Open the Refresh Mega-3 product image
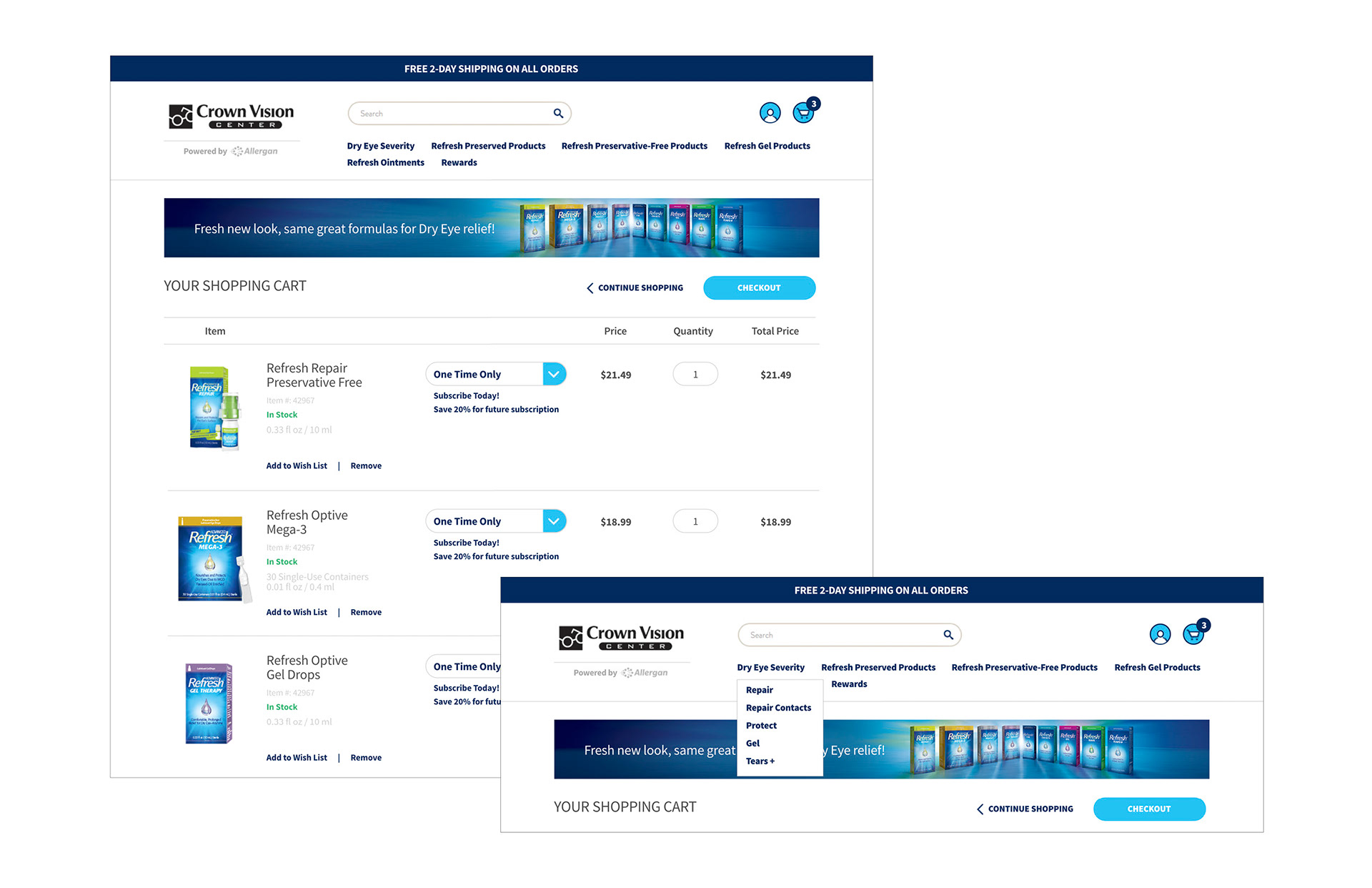Viewport: 1372px width, 888px height. (214, 559)
